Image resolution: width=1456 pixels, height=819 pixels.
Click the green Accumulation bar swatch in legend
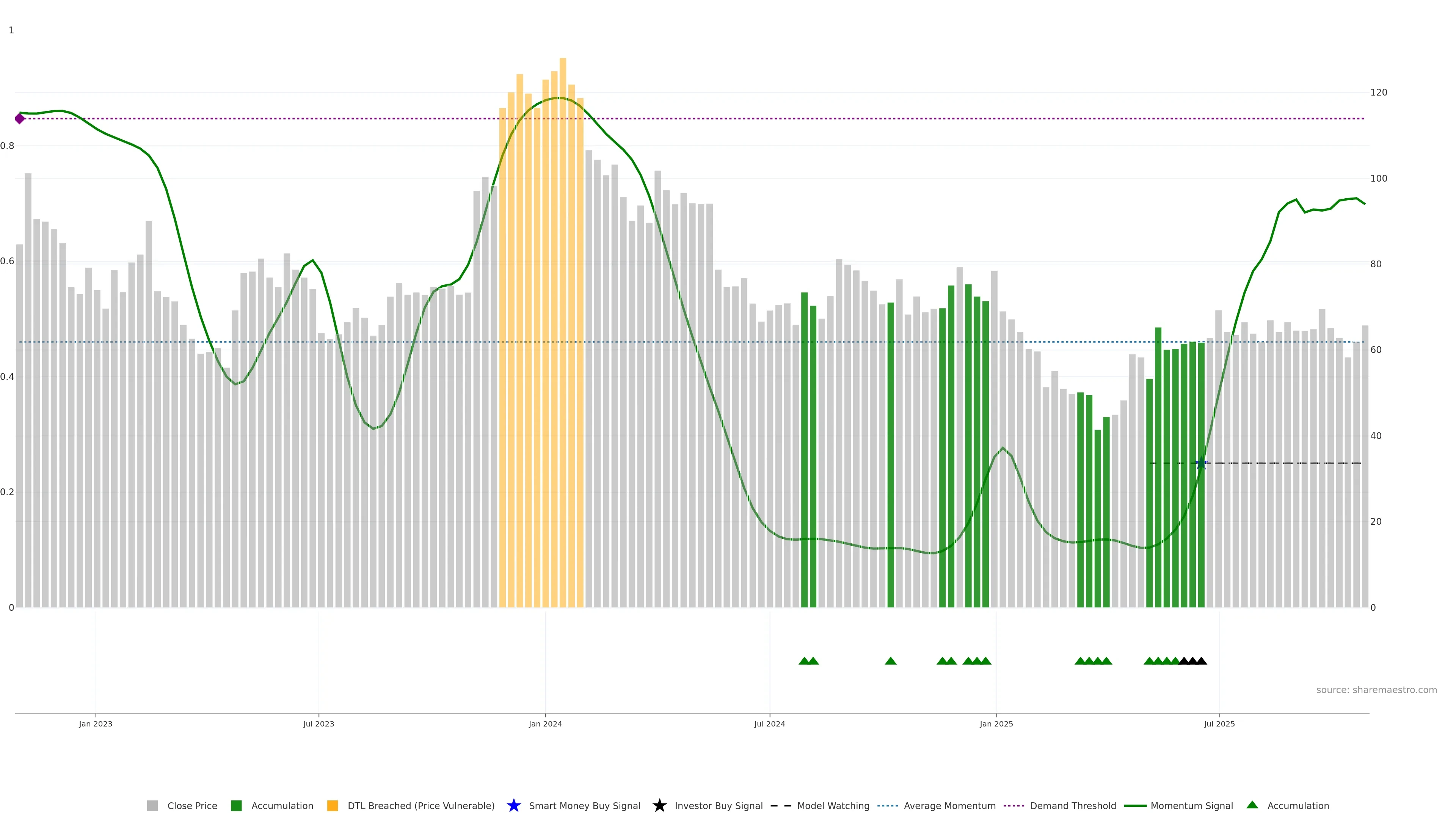[x=236, y=805]
